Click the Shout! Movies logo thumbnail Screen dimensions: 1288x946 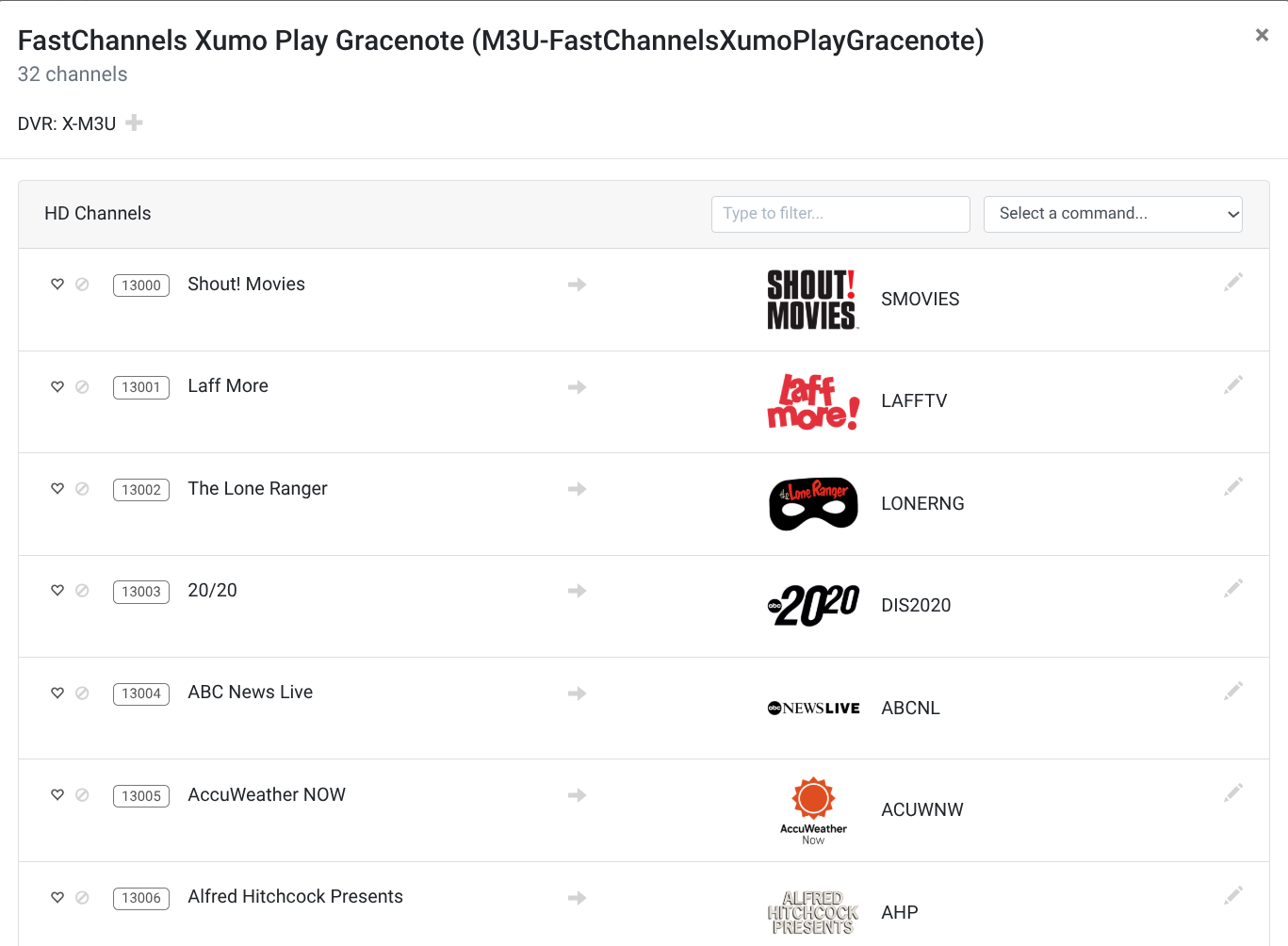[812, 300]
